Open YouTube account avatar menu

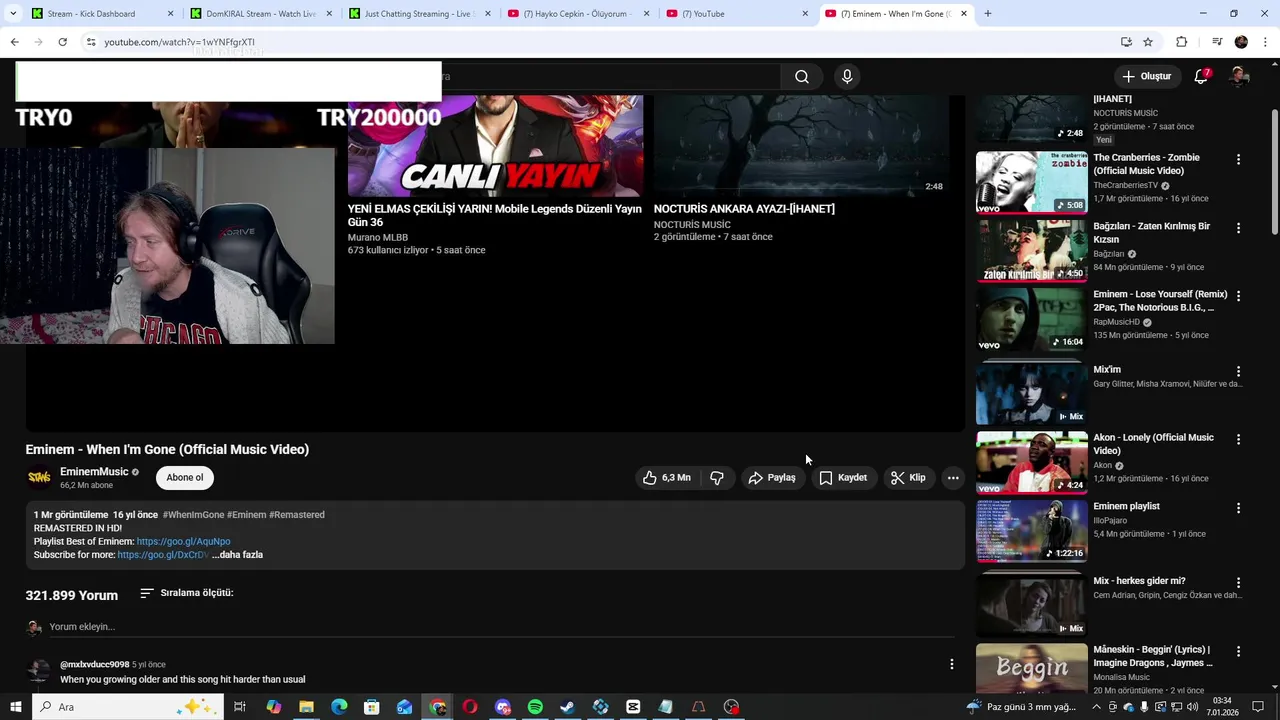(1238, 77)
